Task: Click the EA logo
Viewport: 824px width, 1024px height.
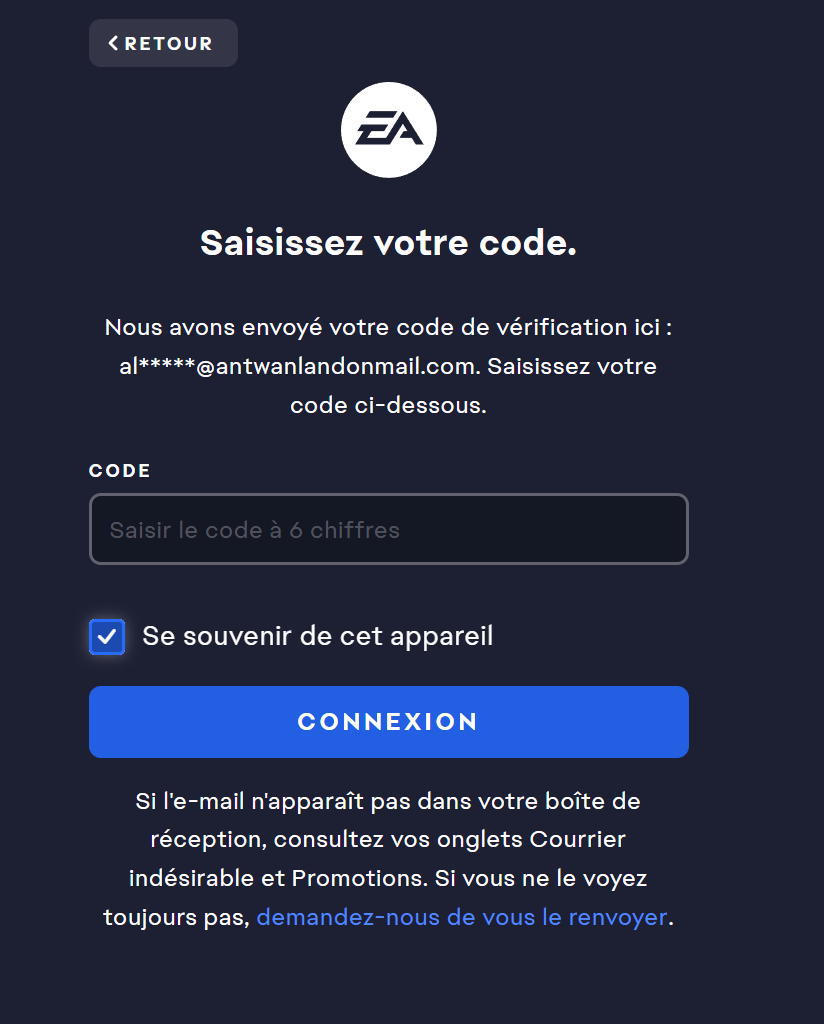Action: (x=388, y=130)
